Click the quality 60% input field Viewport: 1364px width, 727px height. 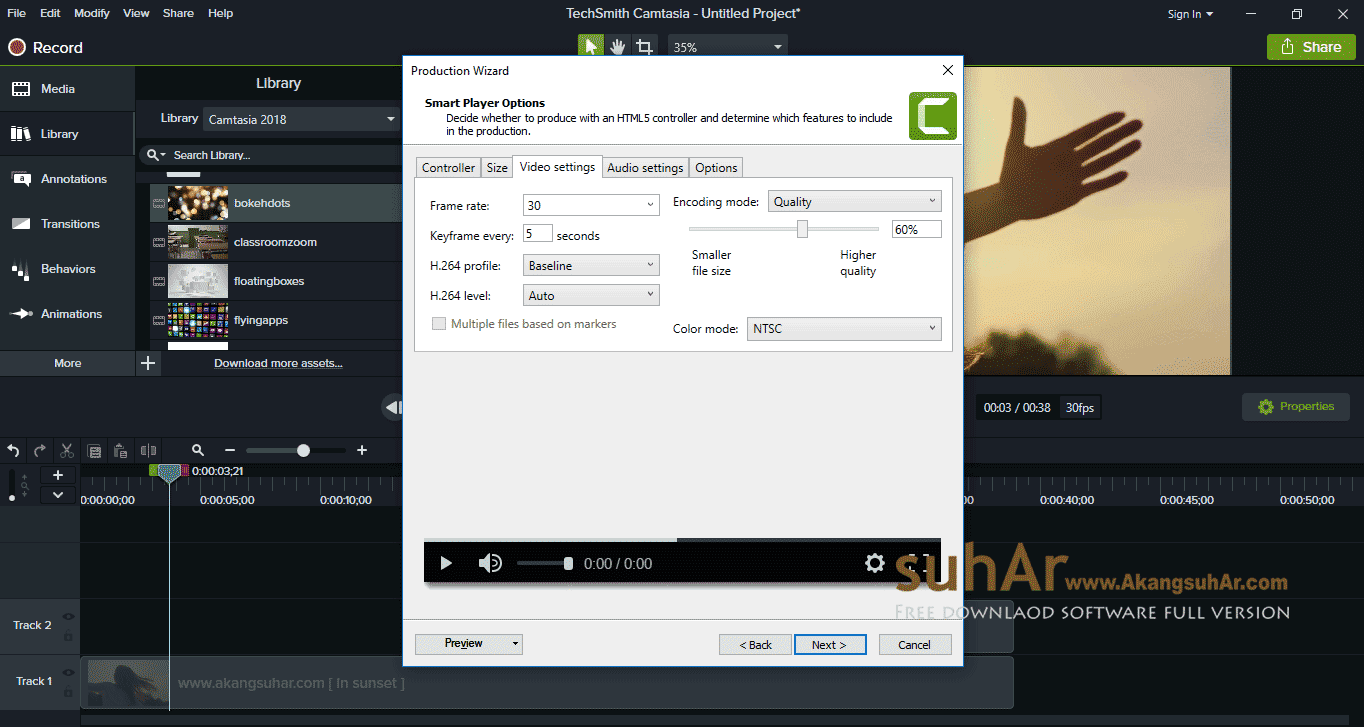coord(917,229)
